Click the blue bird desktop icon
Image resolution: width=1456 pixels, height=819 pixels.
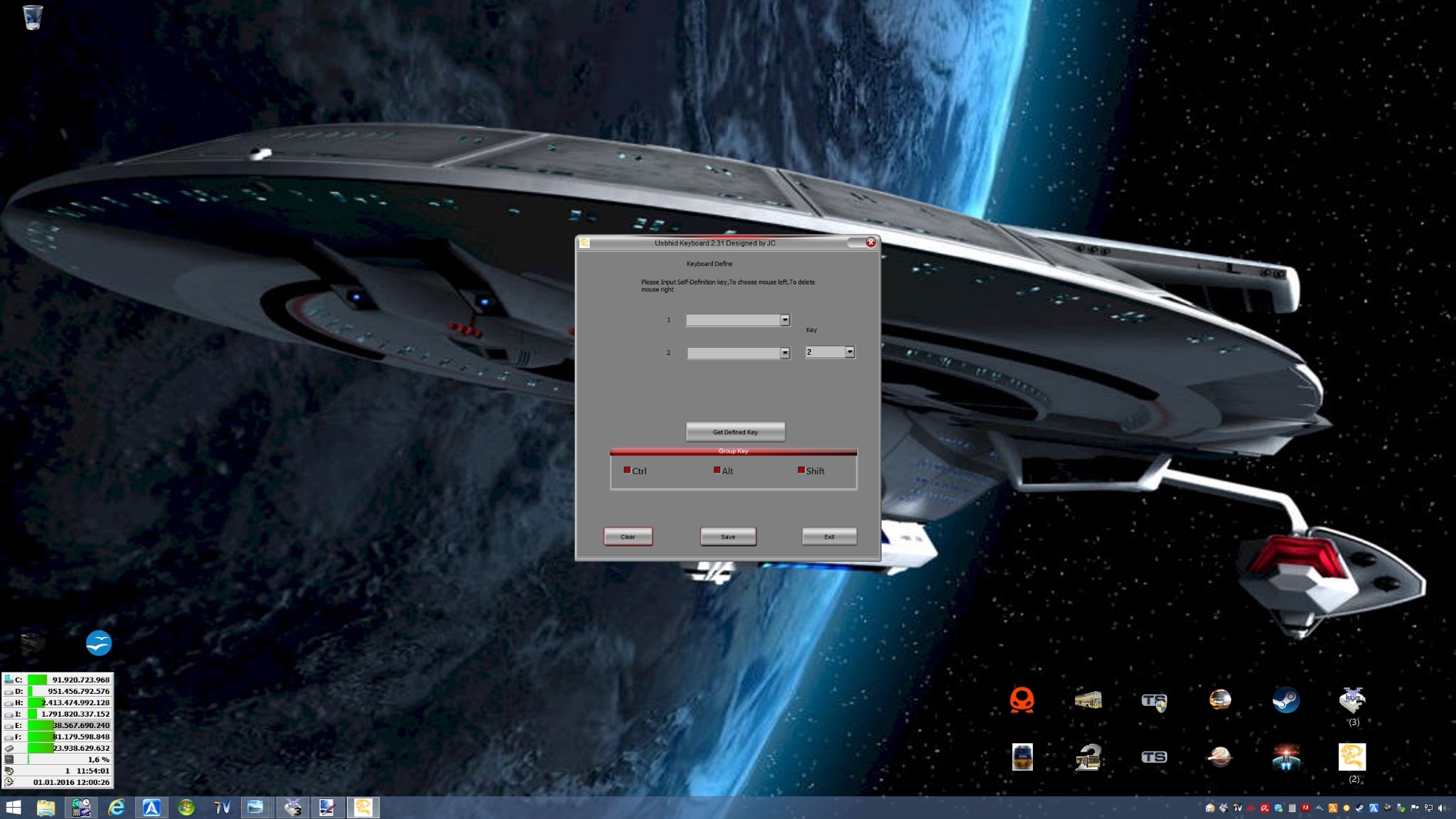coord(99,643)
